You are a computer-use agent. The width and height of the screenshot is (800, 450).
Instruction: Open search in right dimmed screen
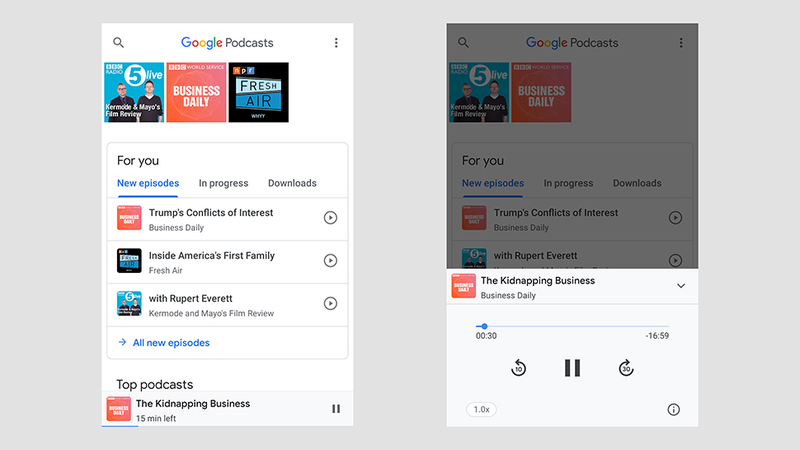click(463, 42)
